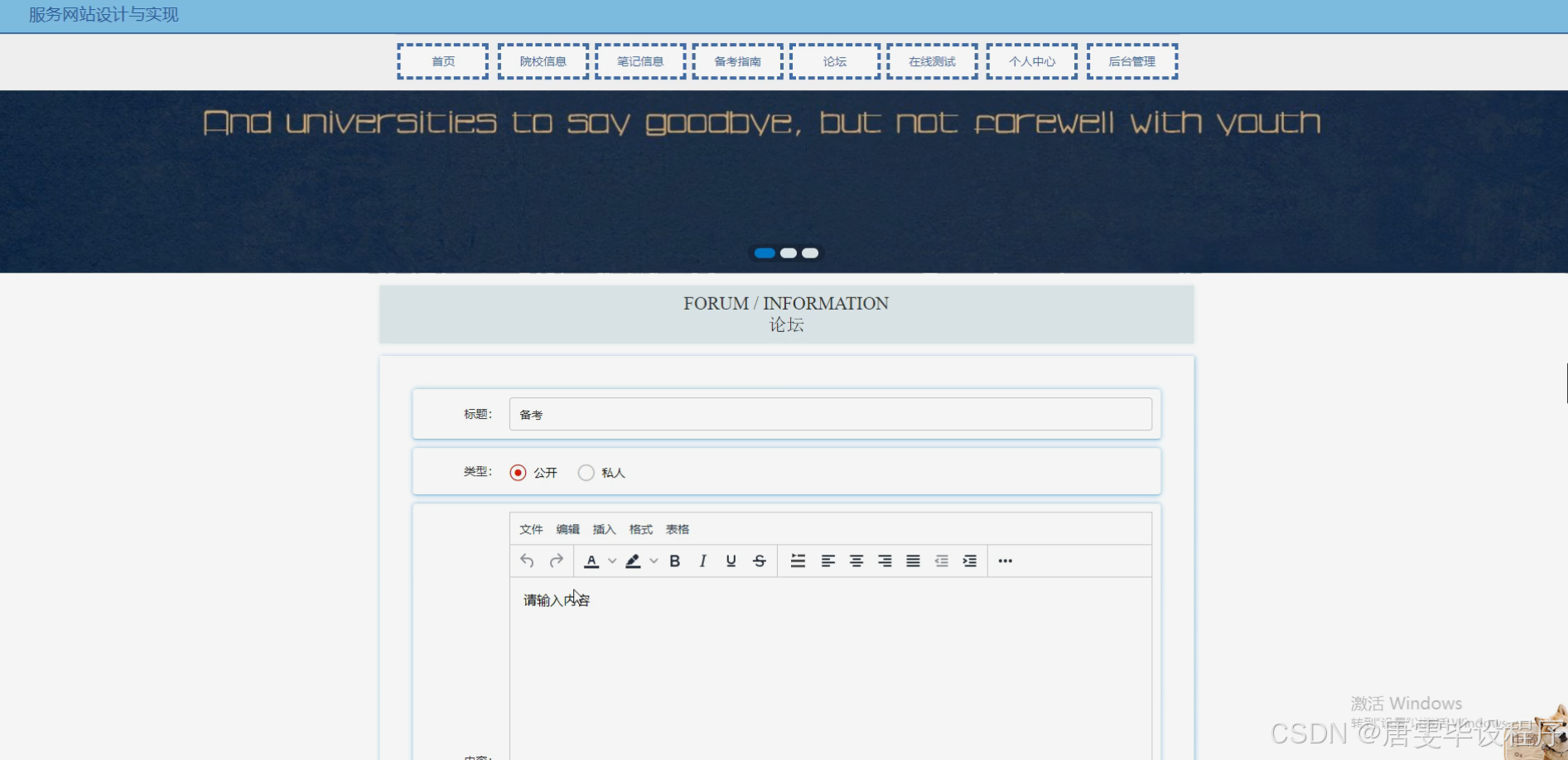Open the 文件 editor menu
The width and height of the screenshot is (1568, 760).
(x=531, y=529)
